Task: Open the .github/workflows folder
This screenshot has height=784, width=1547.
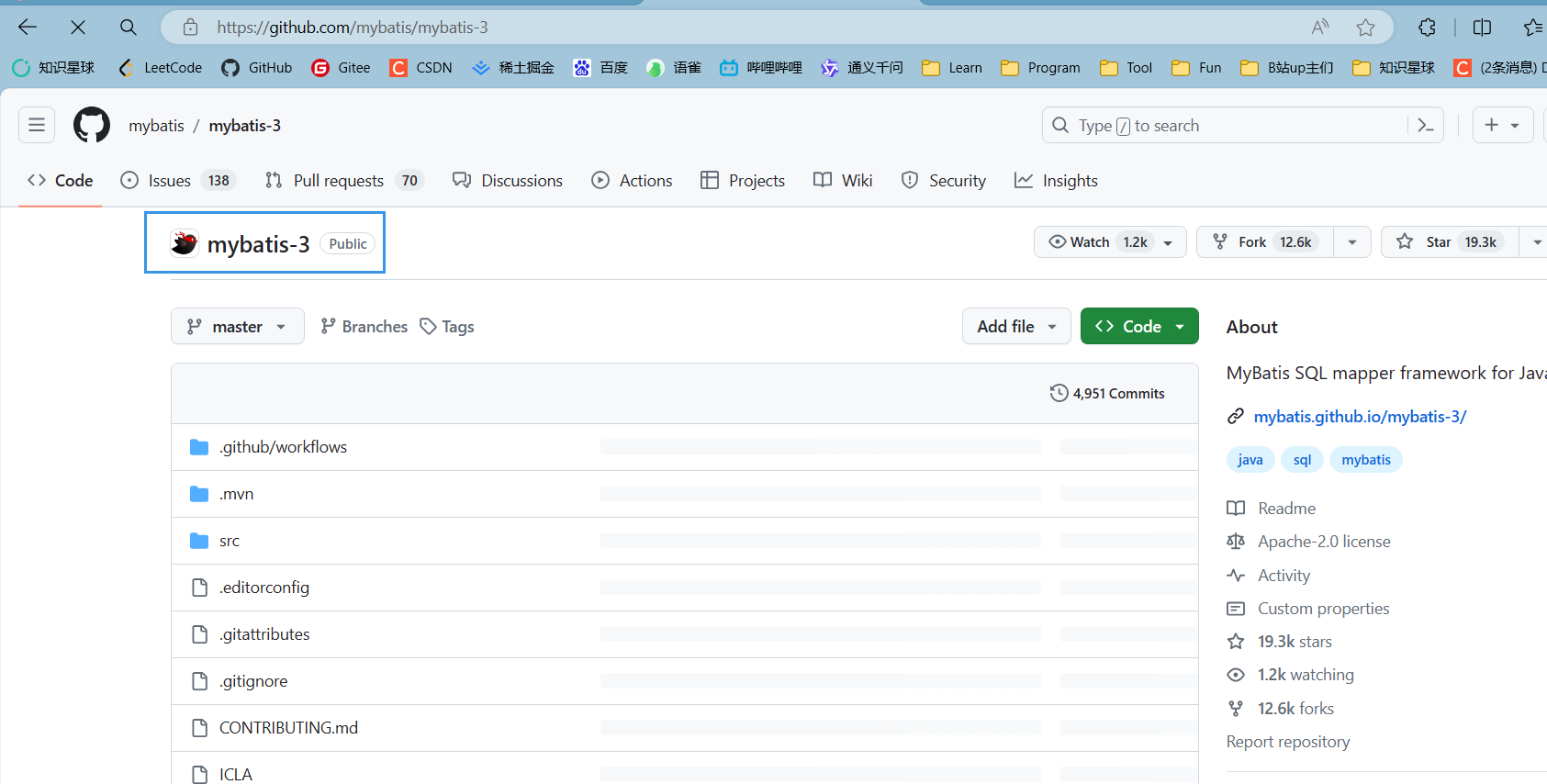Action: [284, 447]
